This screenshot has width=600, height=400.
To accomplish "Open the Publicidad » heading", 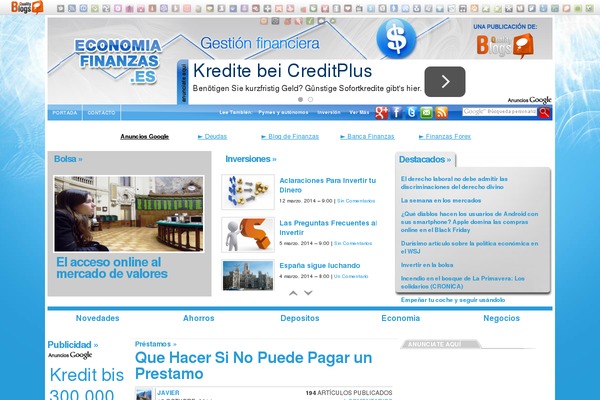I will [x=73, y=345].
